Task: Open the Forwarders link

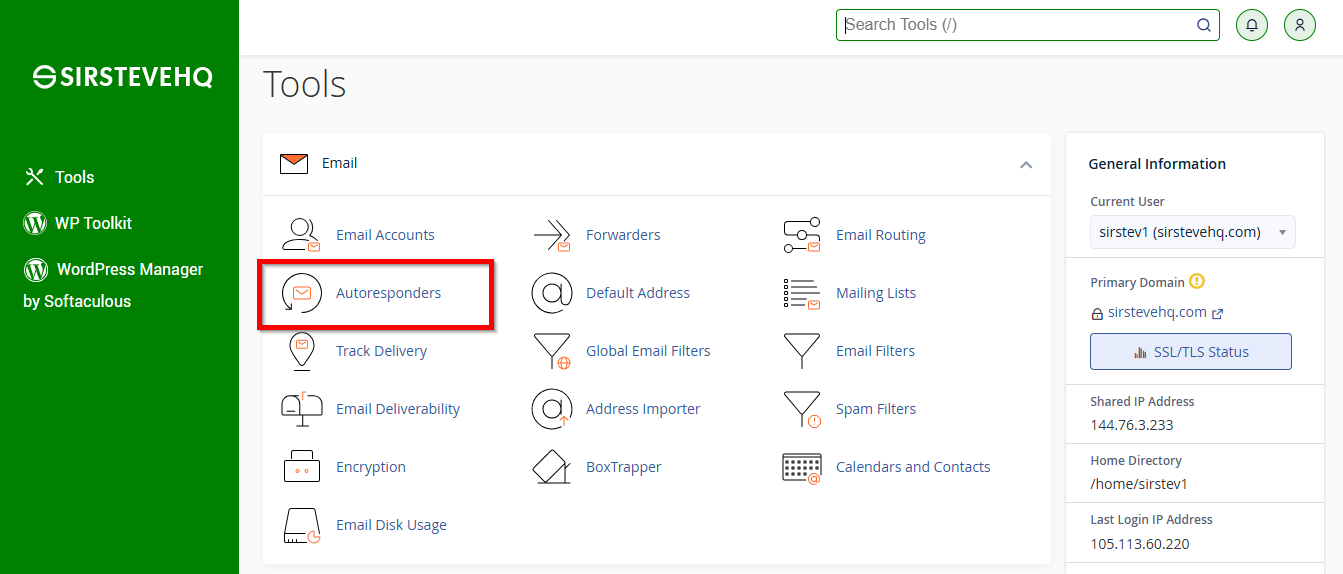Action: click(623, 235)
